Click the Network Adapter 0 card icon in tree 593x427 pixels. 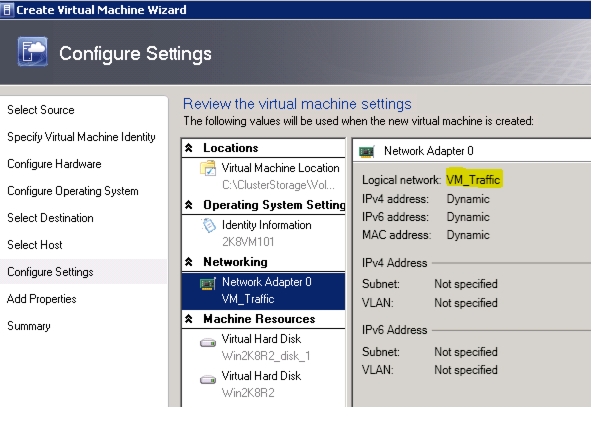pyautogui.click(x=208, y=283)
